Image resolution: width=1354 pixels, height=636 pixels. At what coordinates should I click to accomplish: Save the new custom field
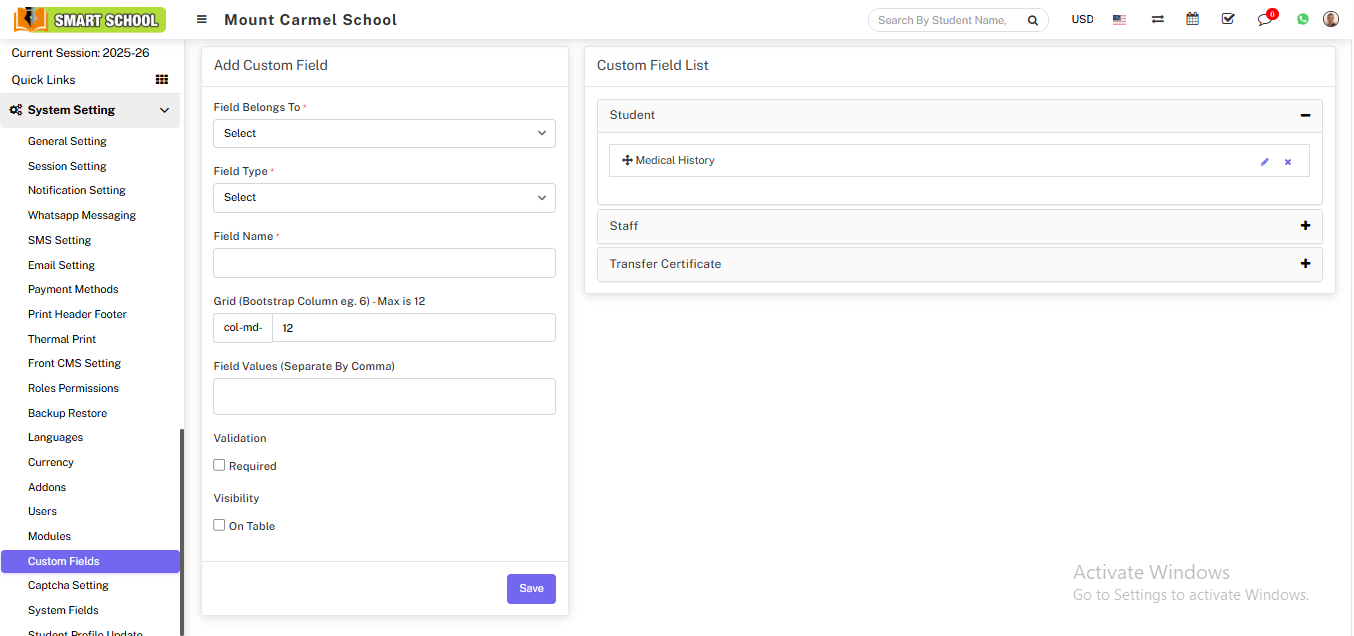click(x=531, y=588)
